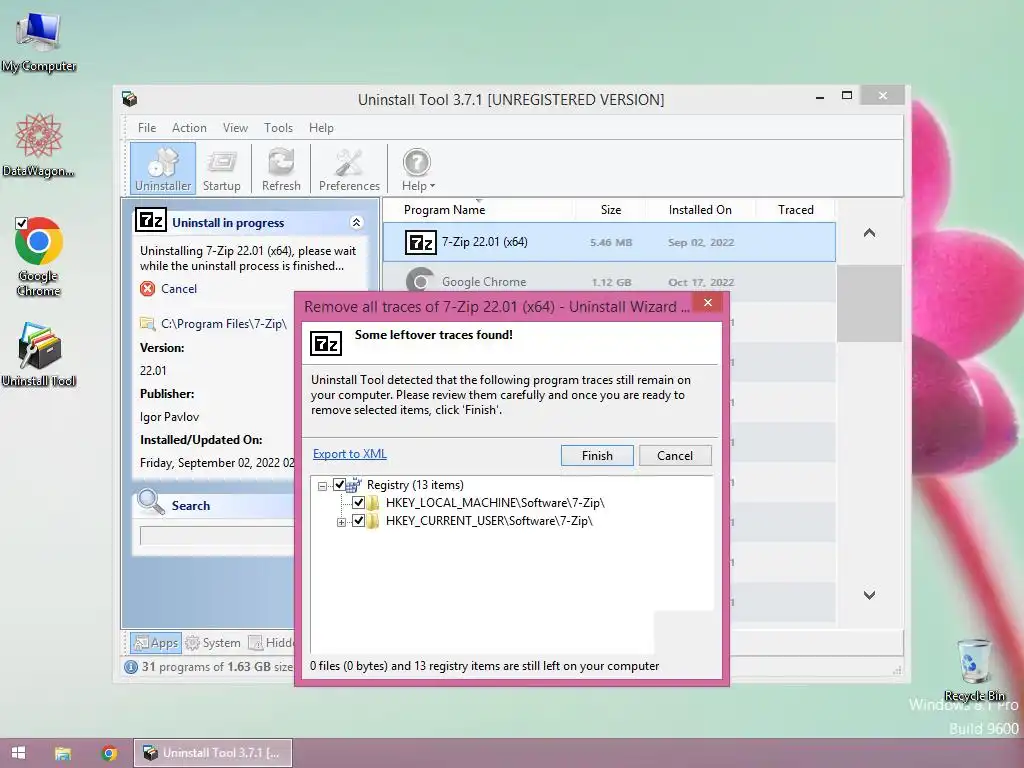Select HKEY_CURRENT_USER\Software\7-Zip\ tree entry
The height and width of the screenshot is (768, 1024).
pyautogui.click(x=489, y=520)
